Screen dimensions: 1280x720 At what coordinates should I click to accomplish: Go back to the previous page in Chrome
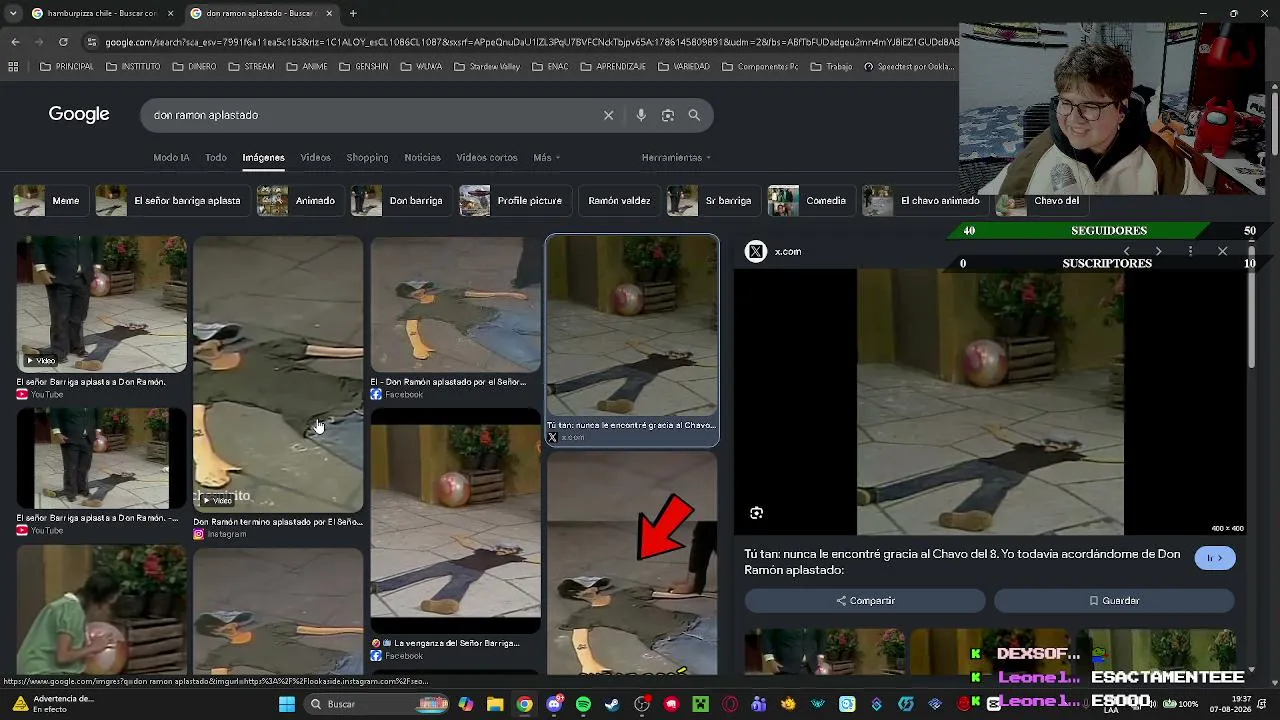click(x=15, y=42)
